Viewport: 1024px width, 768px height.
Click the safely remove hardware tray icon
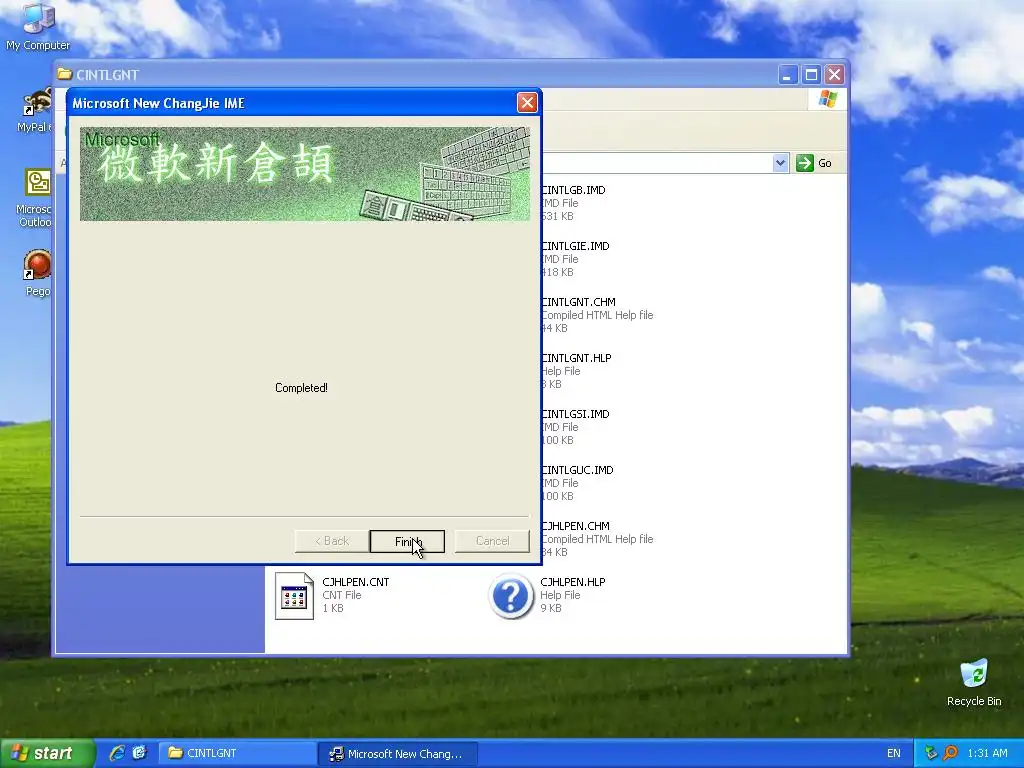coord(931,753)
